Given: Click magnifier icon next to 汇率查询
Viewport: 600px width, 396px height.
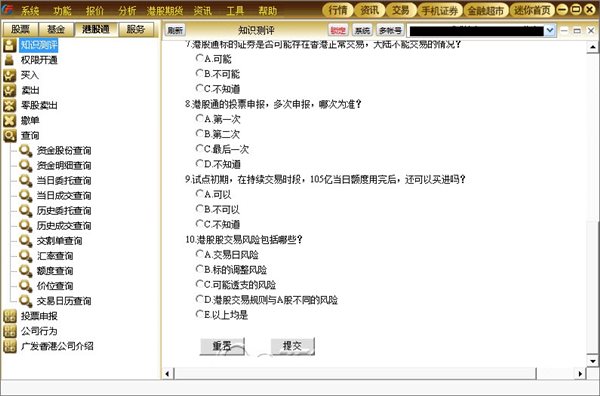Looking at the screenshot, I should coord(26,256).
